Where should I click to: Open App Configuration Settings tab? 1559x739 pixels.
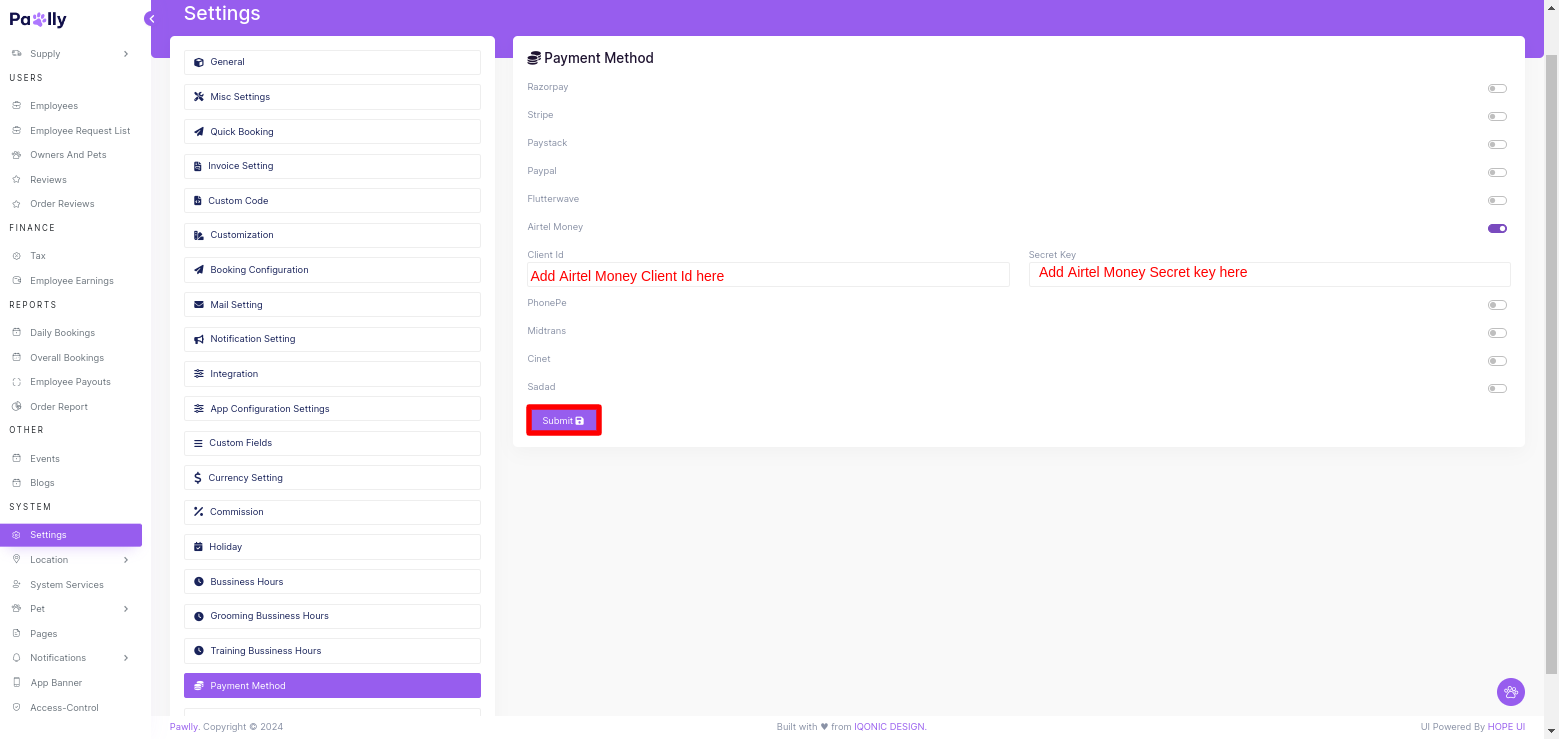coord(332,409)
